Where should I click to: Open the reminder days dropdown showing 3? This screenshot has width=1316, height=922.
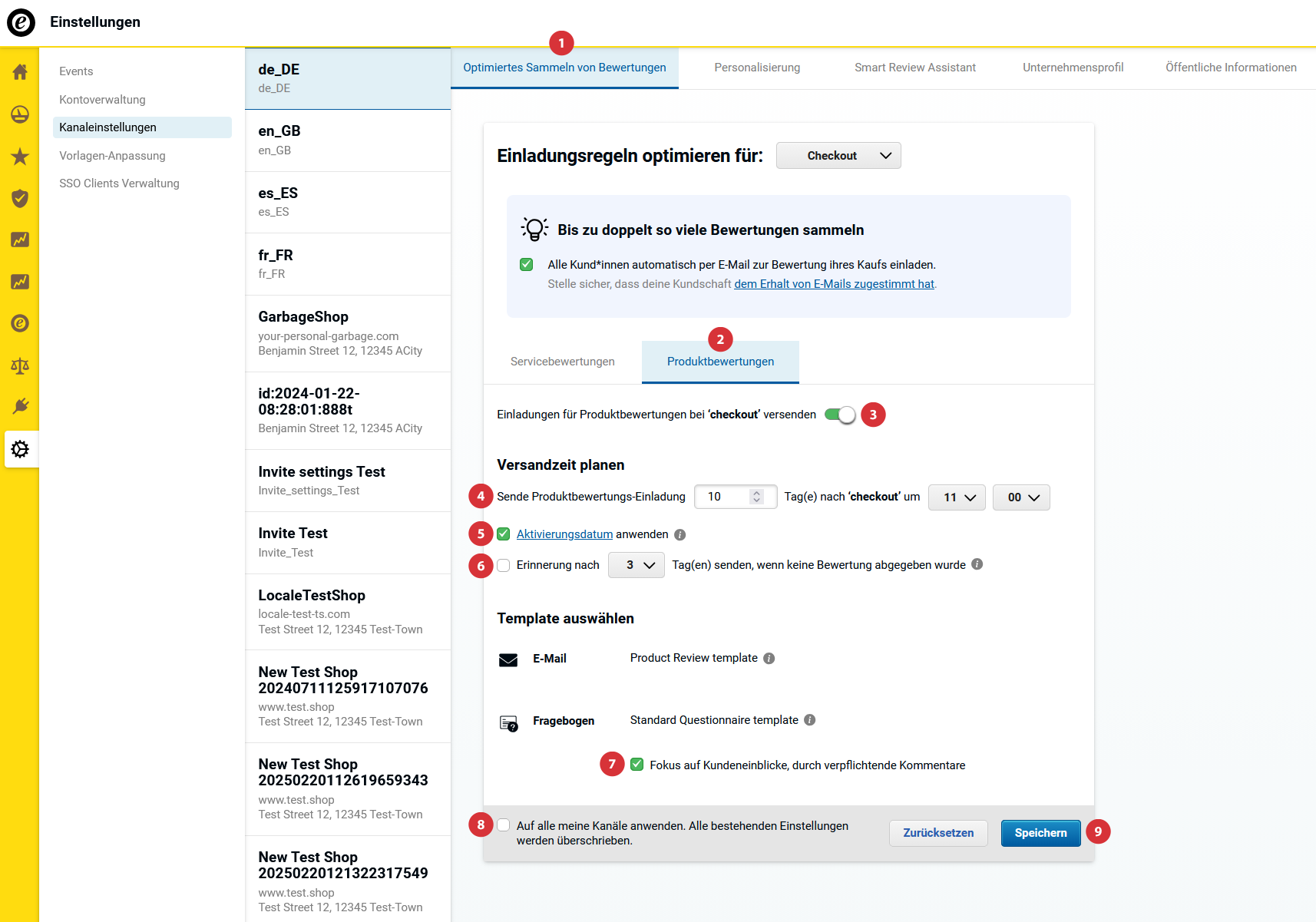point(637,566)
